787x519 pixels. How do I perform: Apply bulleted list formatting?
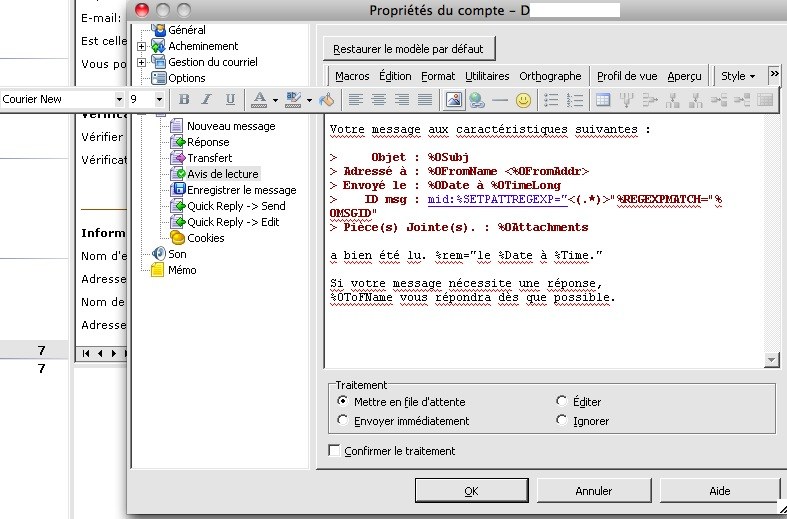(x=551, y=99)
